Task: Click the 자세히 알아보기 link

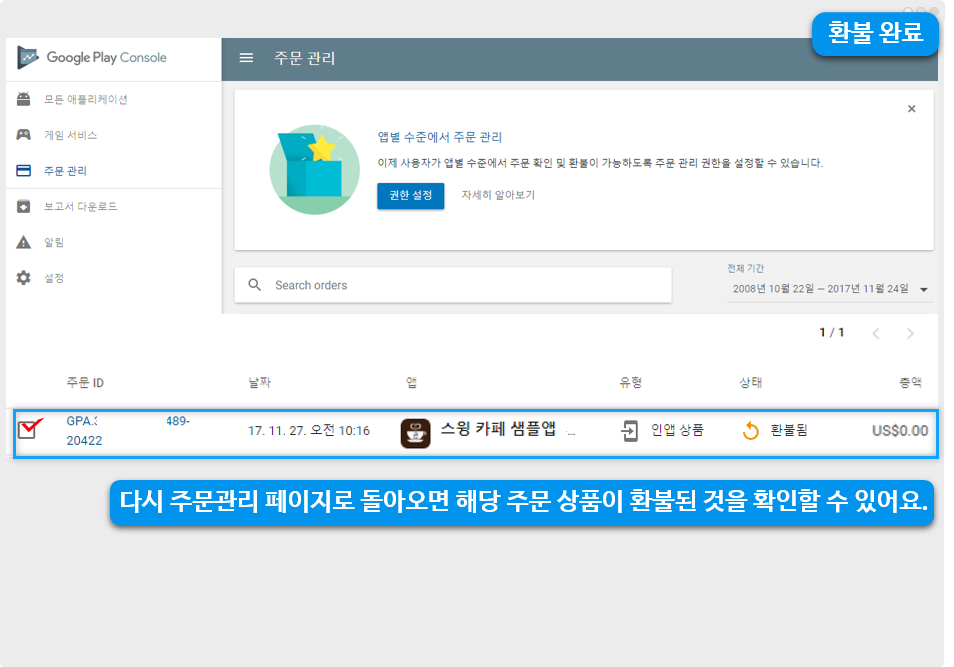Action: click(497, 195)
